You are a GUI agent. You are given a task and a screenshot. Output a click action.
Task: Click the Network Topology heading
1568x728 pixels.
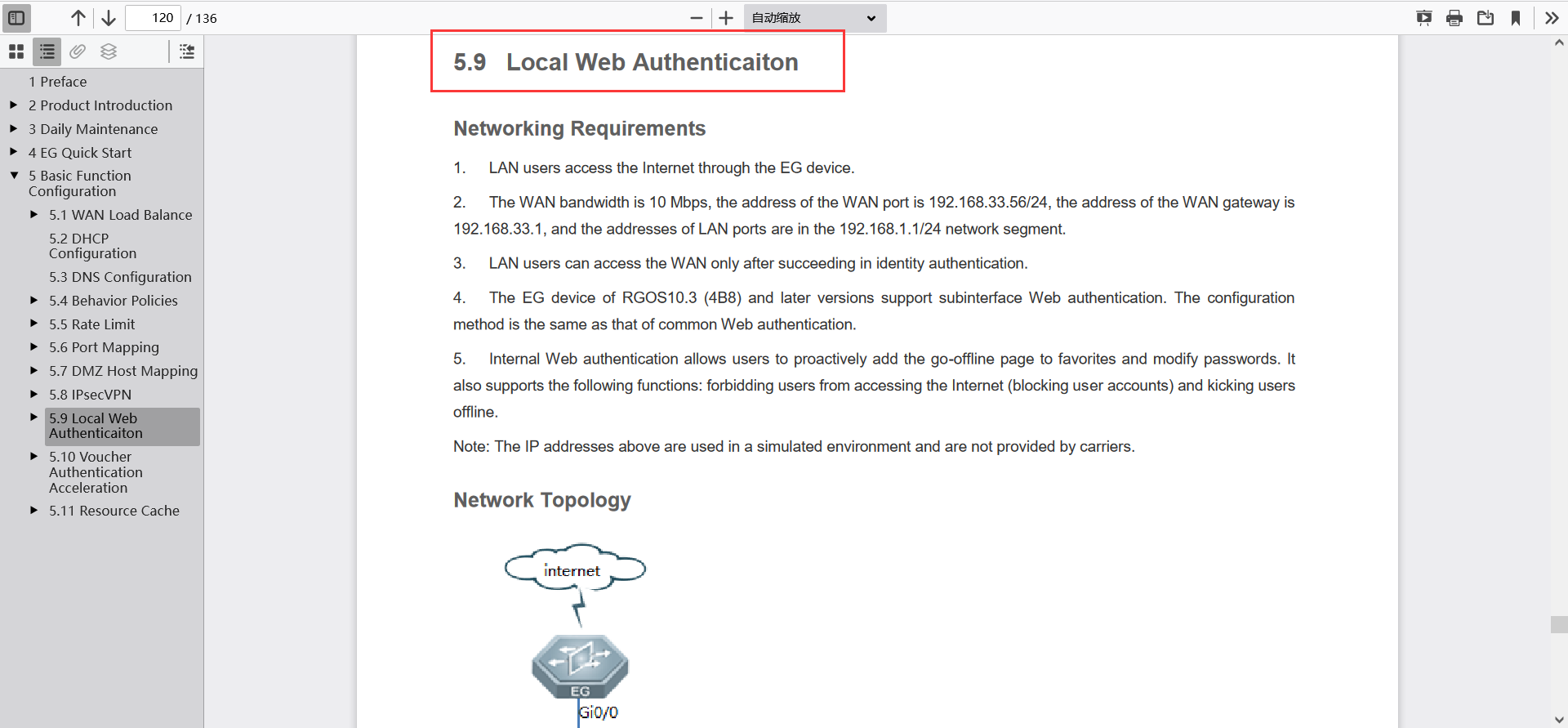tap(542, 500)
